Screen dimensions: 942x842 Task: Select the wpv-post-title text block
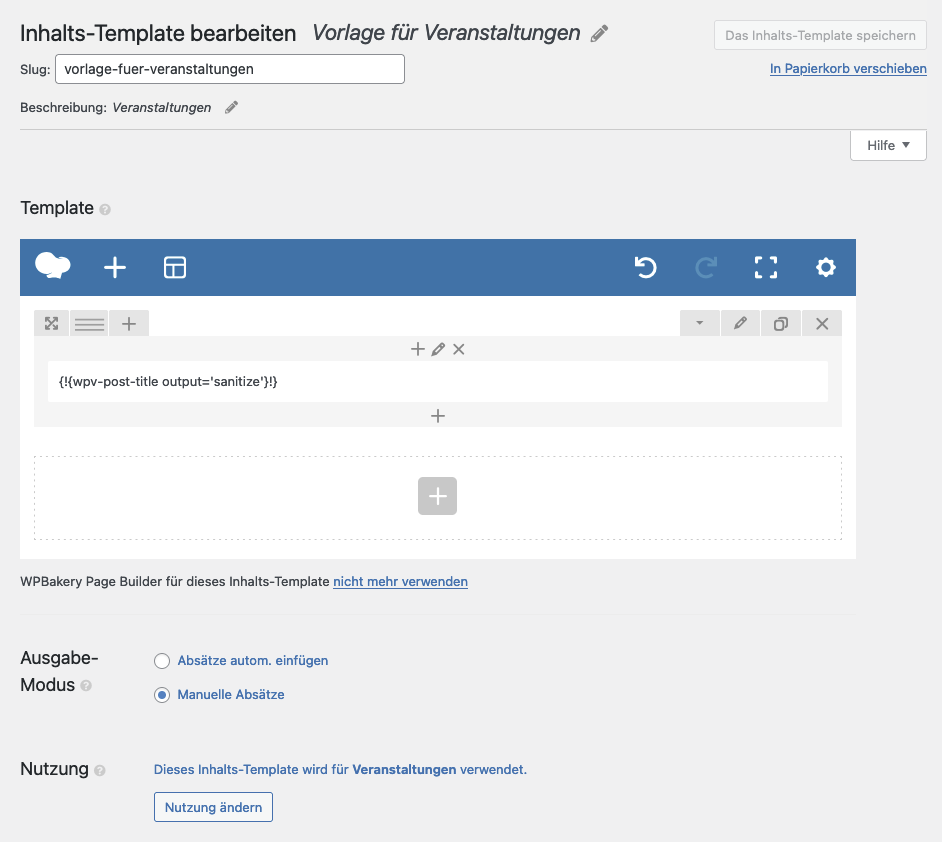tap(438, 381)
